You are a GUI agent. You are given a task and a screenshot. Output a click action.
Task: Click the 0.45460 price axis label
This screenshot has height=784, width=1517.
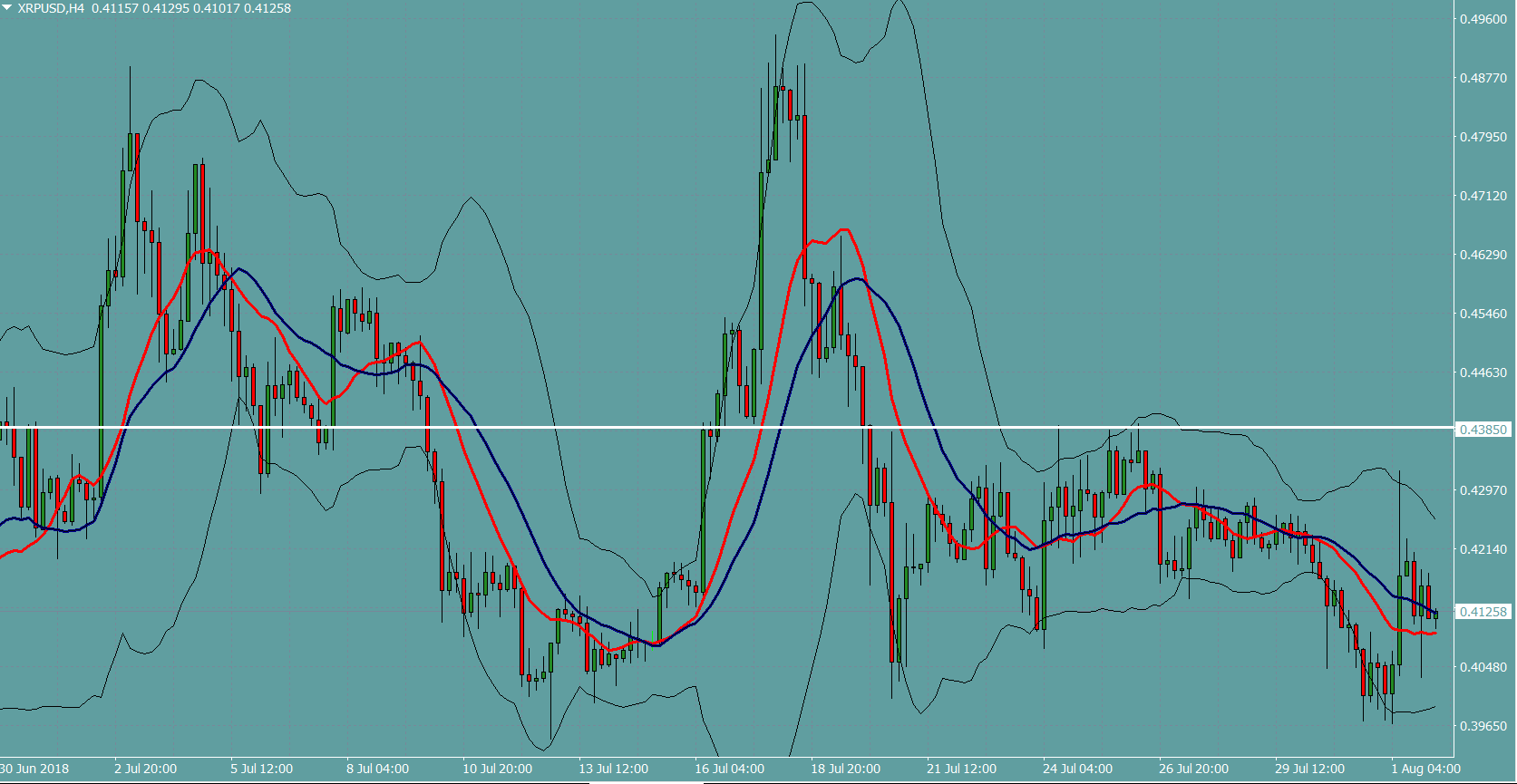(1483, 314)
